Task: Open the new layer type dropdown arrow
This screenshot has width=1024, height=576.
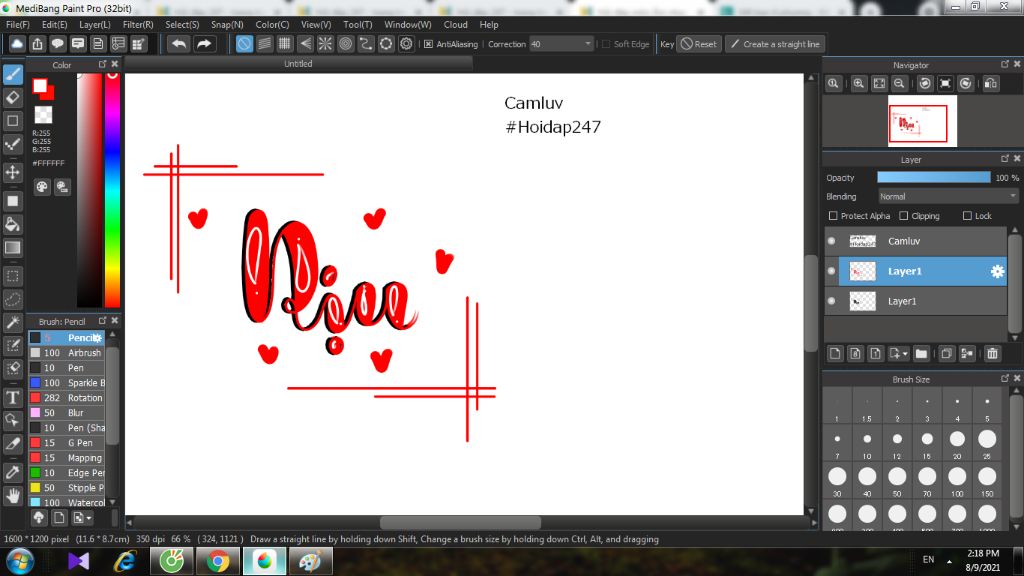Action: 905,353
